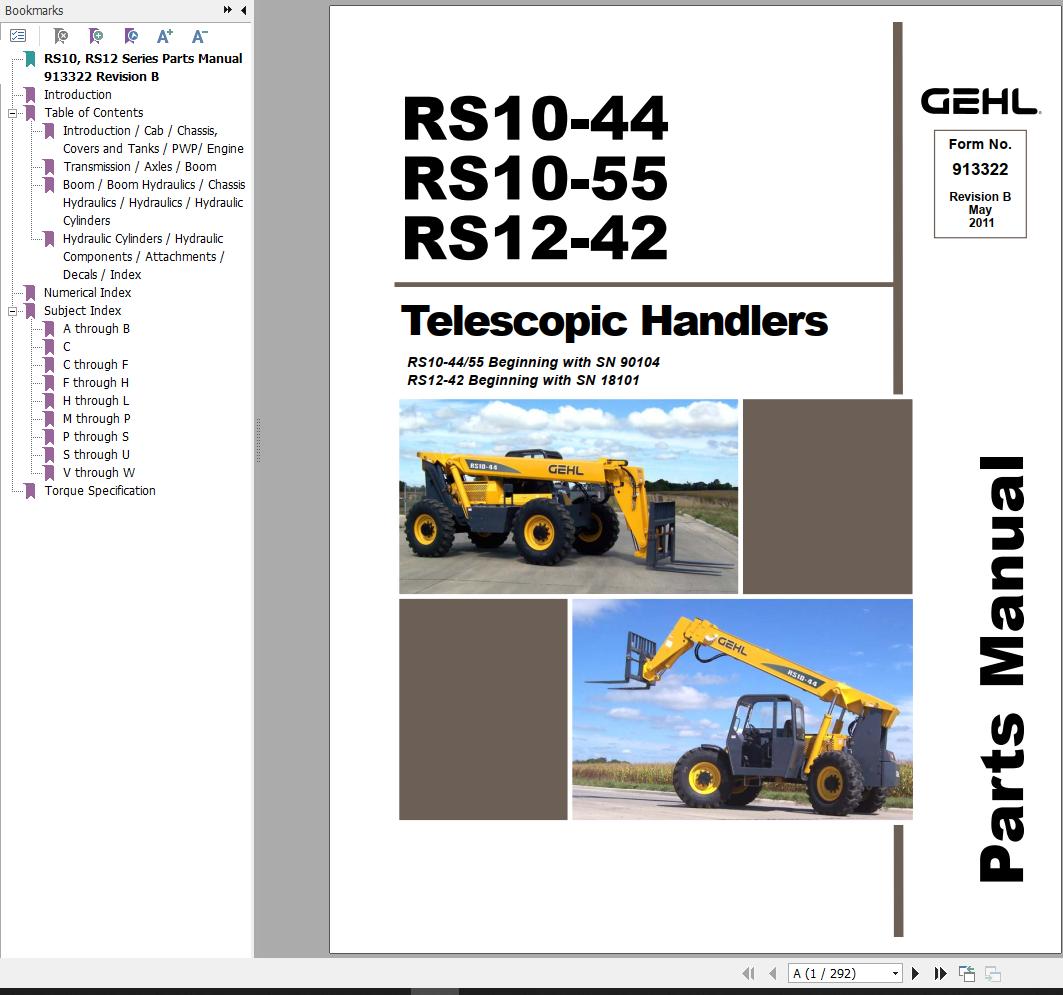
Task: Open the P through S bookmark
Action: coord(96,436)
